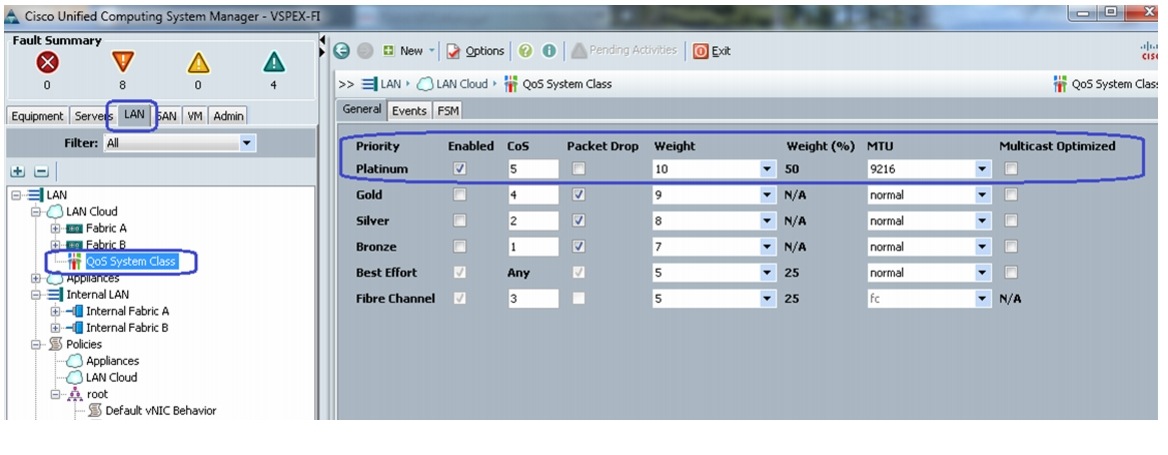Viewport: 1168px width, 455px height.
Task: Click the orange major faults icon
Action: point(122,63)
